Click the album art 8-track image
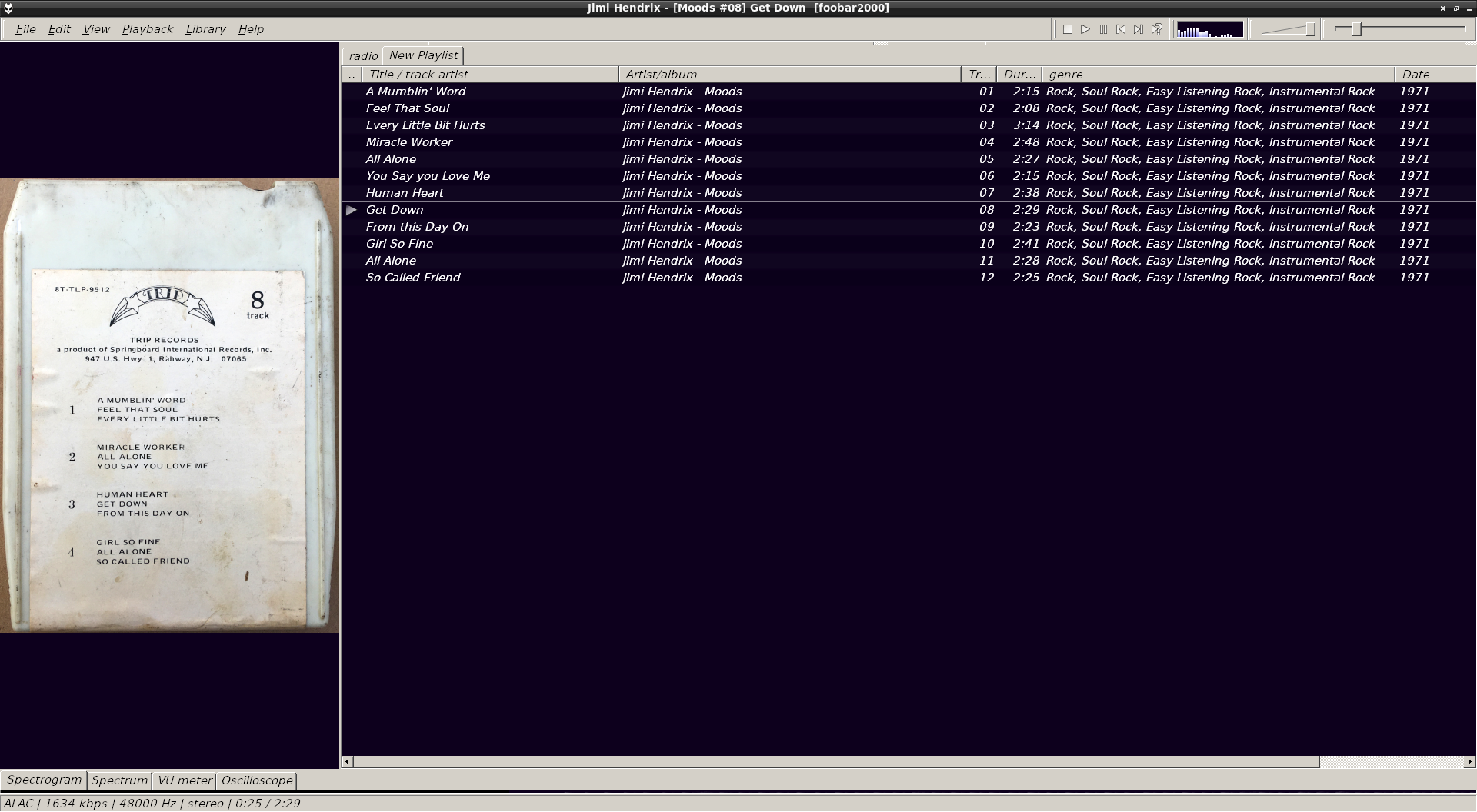Viewport: 1477px width, 812px height. coord(169,405)
